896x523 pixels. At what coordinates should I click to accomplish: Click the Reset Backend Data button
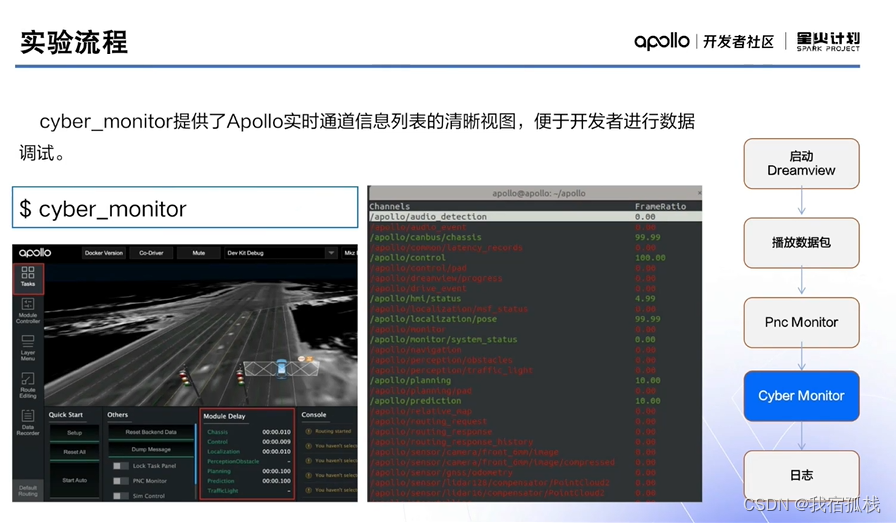151,432
